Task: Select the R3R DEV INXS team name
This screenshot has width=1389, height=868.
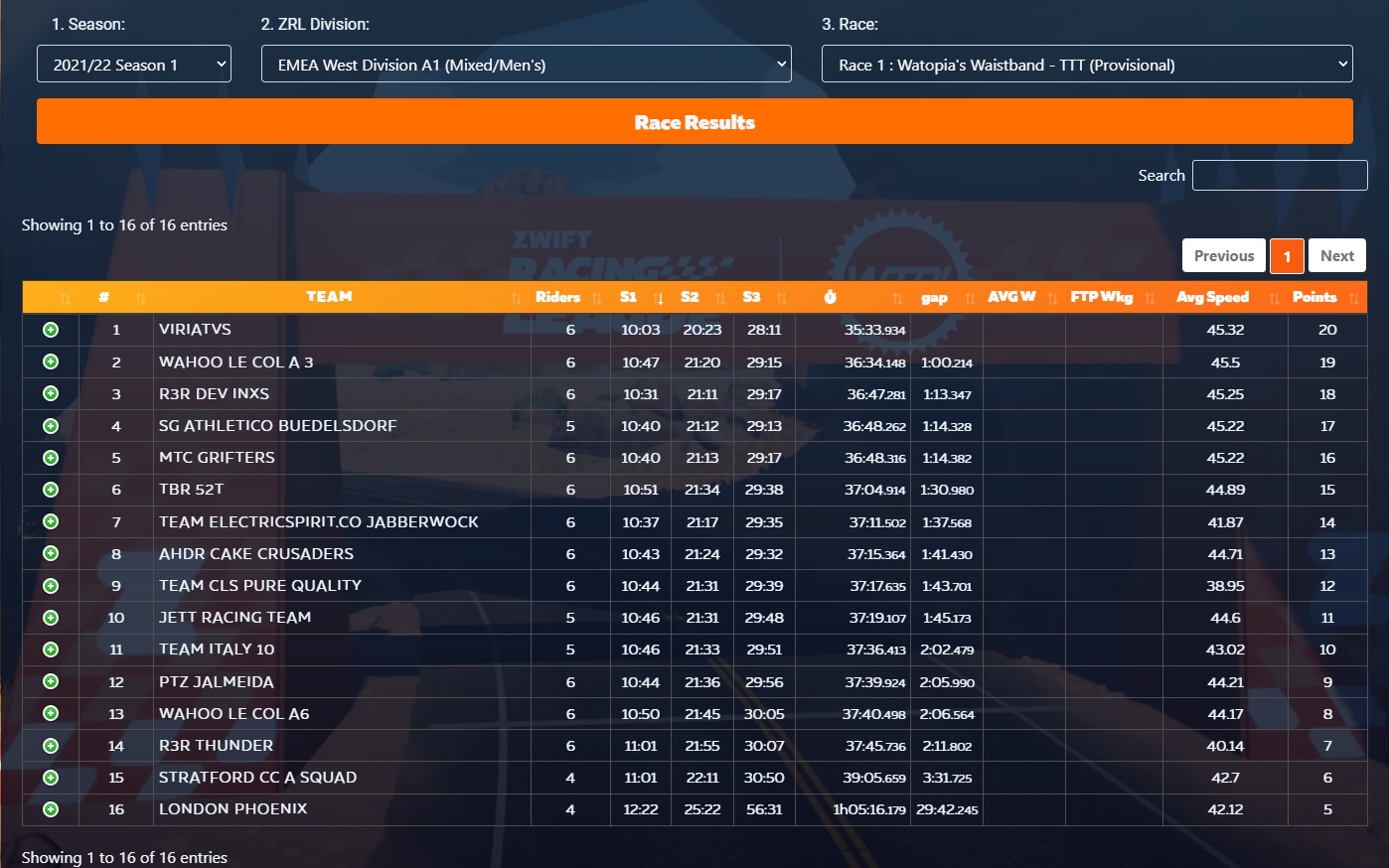Action: (214, 393)
